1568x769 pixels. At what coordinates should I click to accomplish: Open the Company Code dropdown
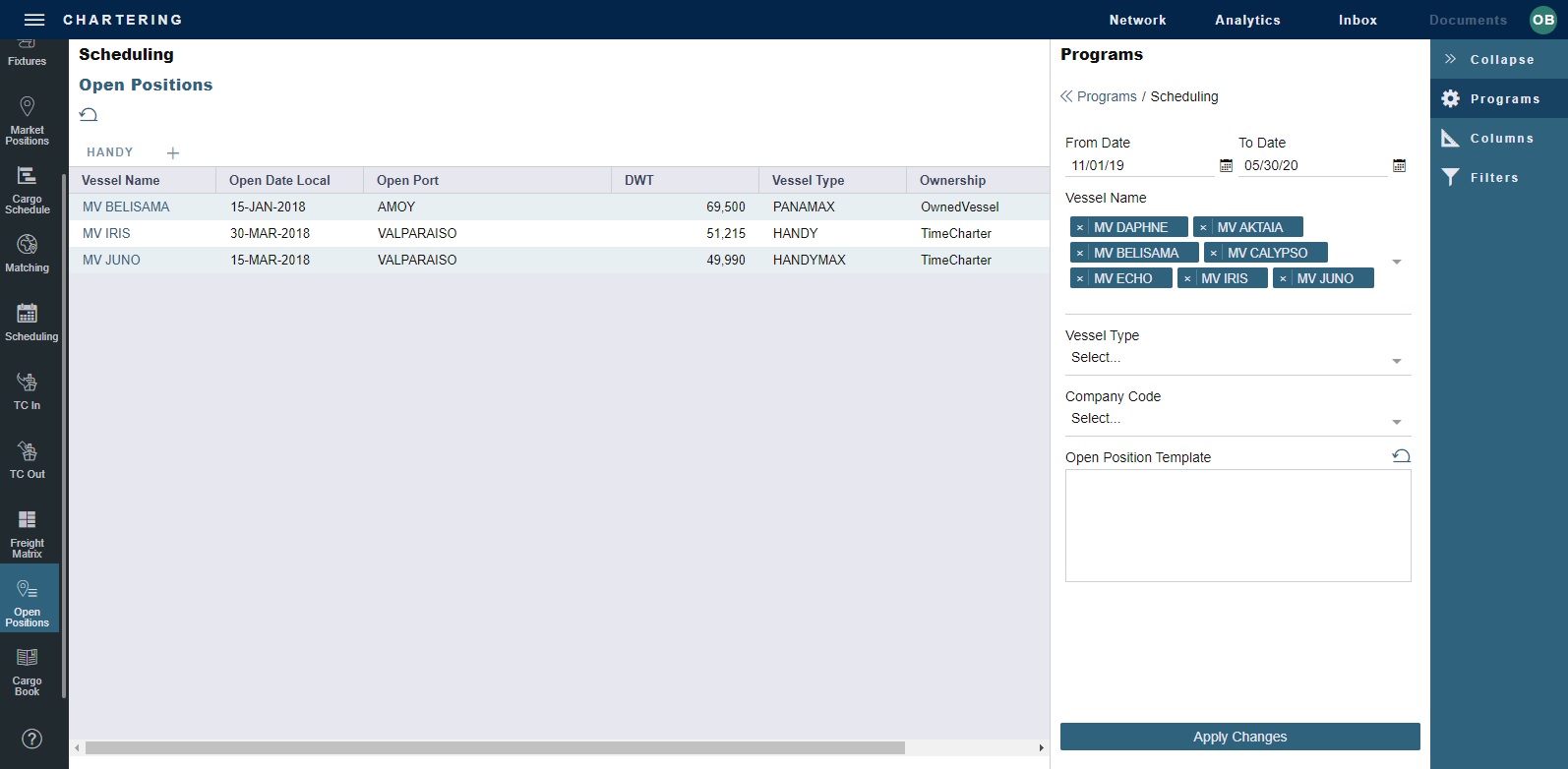1396,422
